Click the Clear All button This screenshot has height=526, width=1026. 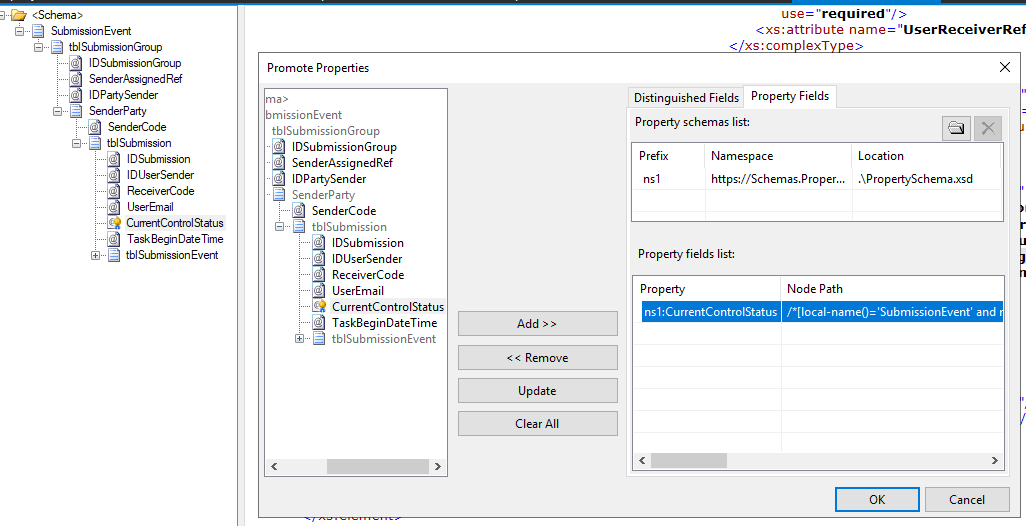point(537,423)
